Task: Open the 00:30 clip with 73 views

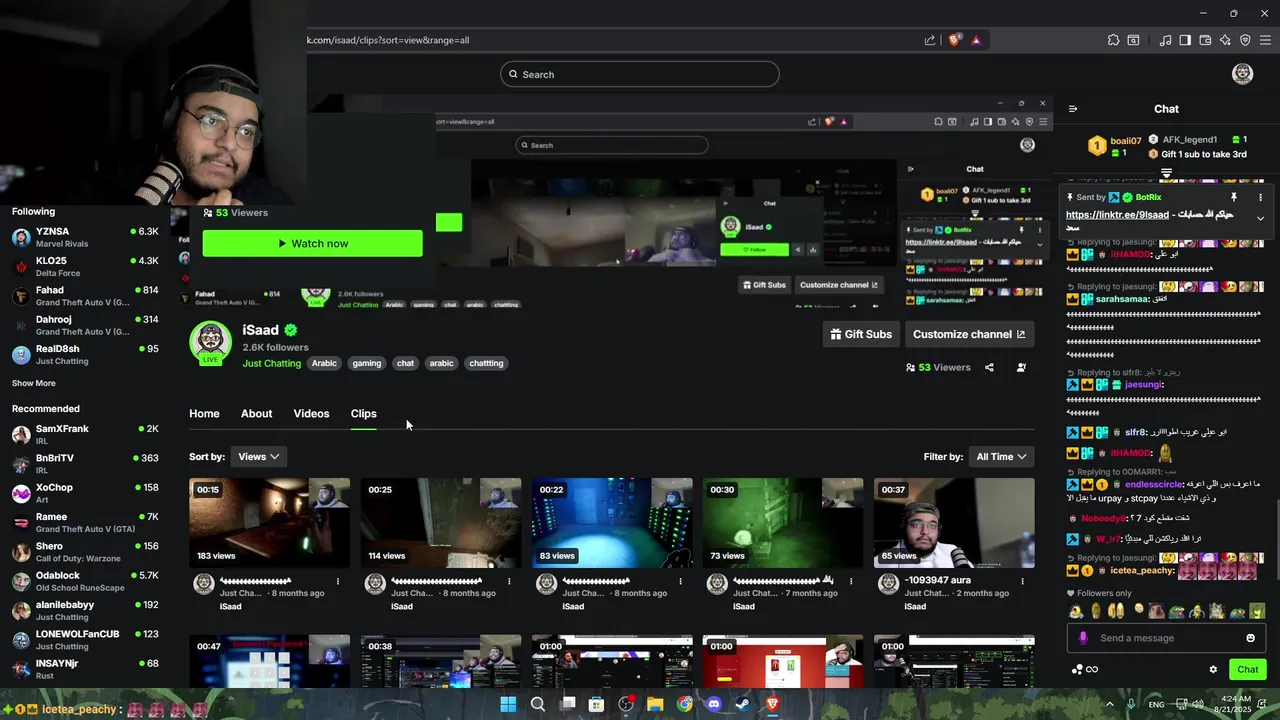Action: coord(783,523)
